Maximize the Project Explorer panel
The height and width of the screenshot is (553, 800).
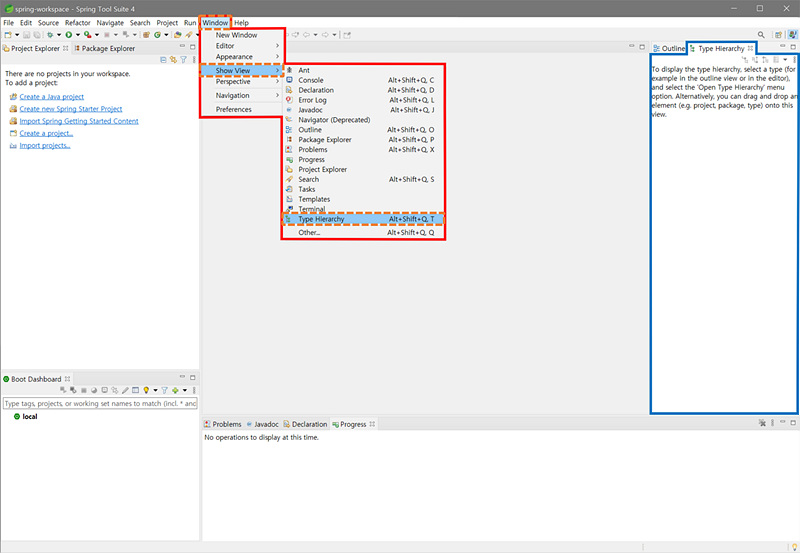(x=192, y=47)
